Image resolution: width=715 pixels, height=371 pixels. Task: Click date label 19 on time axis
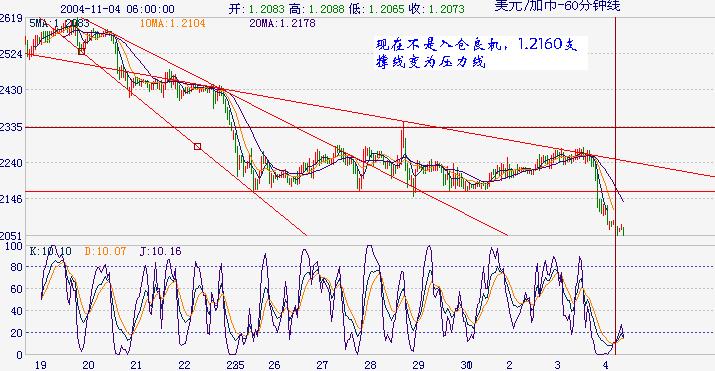[40, 365]
